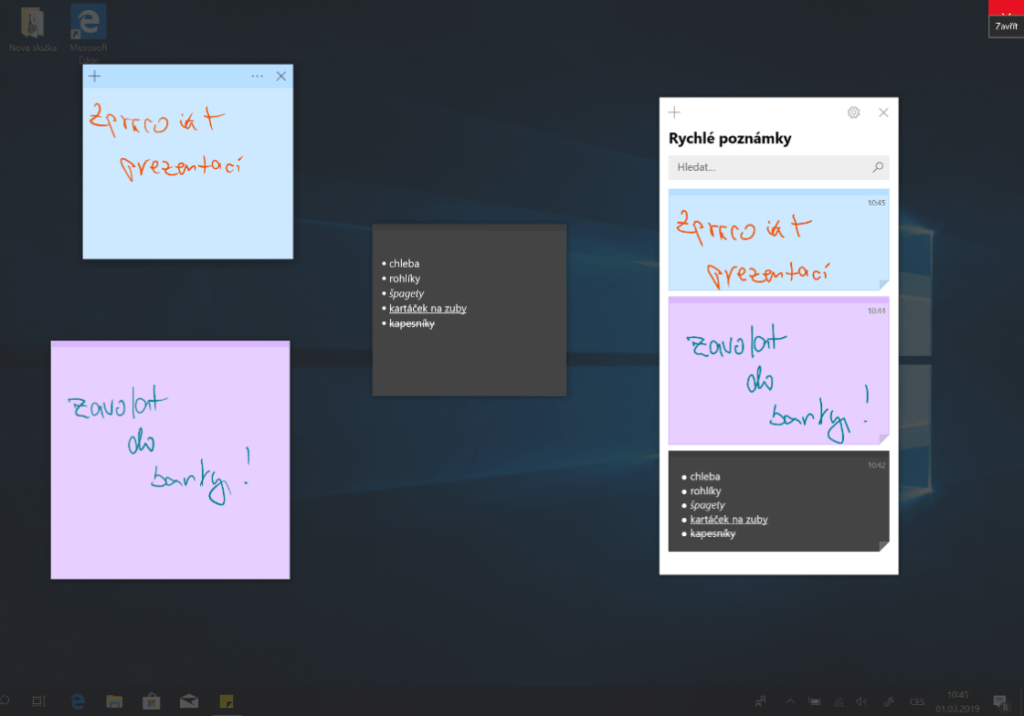Expand hidden system tray icons

(789, 701)
